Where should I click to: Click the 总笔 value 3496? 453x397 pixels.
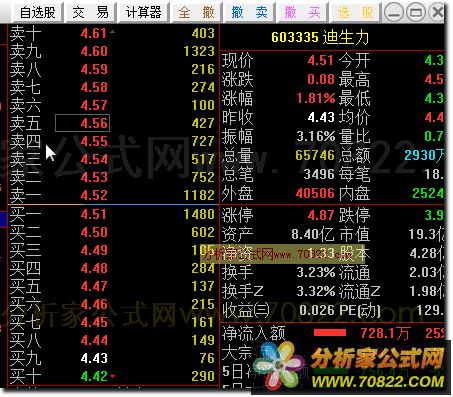pyautogui.click(x=319, y=174)
